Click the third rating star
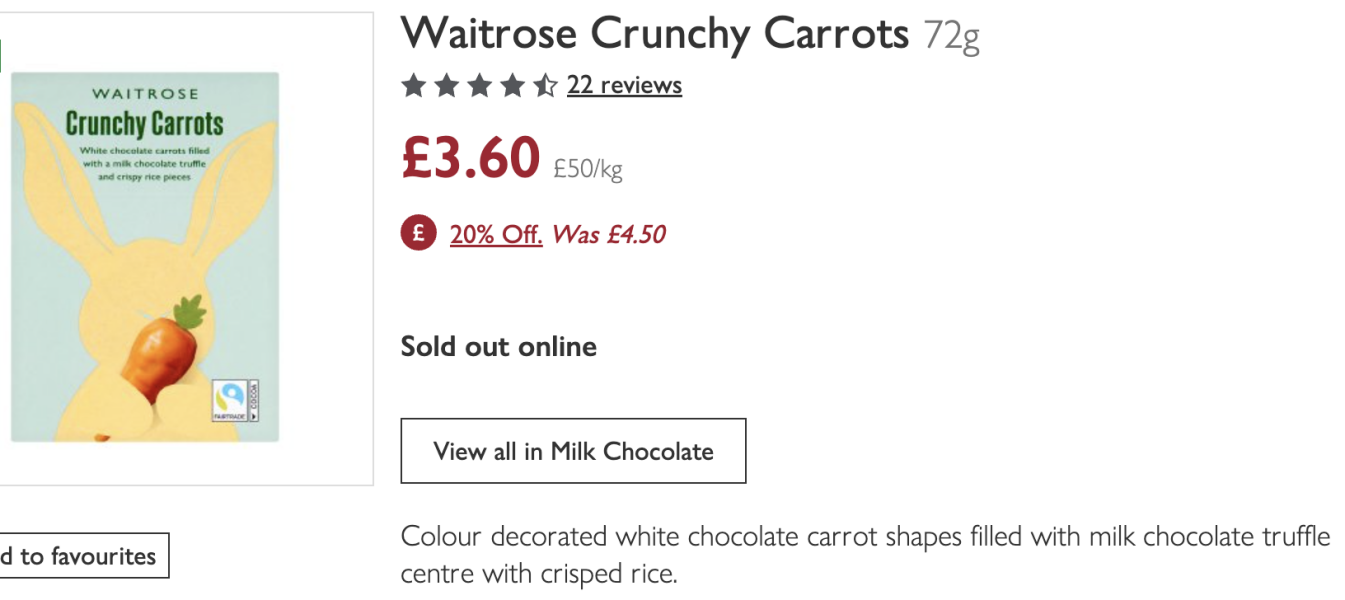The image size is (1345, 600). point(479,86)
